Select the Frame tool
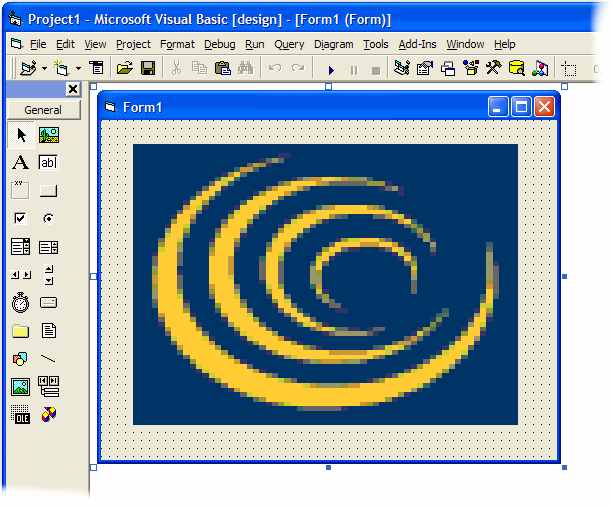Screen dimensions: 612x506 point(20,190)
